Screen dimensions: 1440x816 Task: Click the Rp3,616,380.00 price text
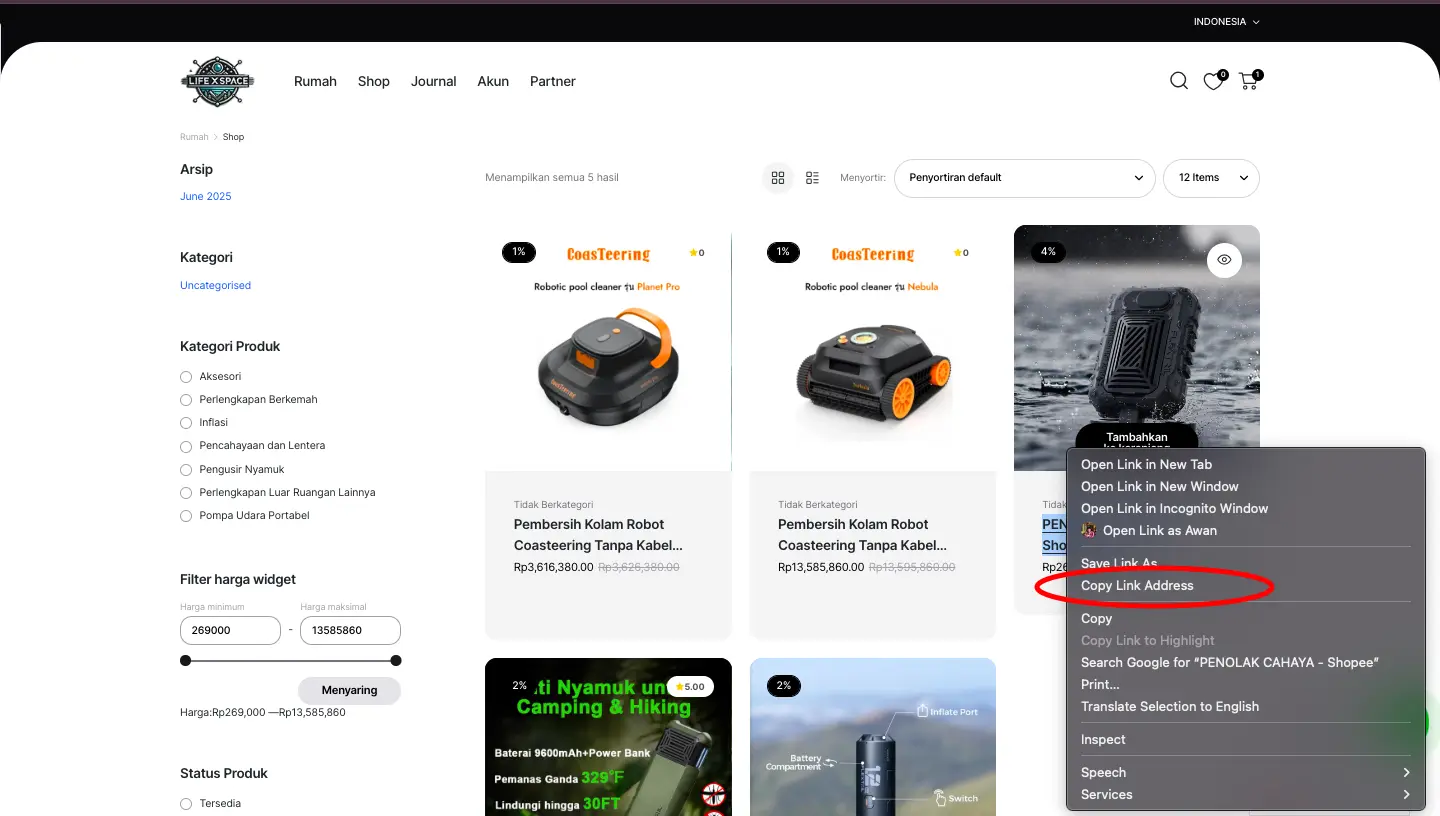point(553,567)
